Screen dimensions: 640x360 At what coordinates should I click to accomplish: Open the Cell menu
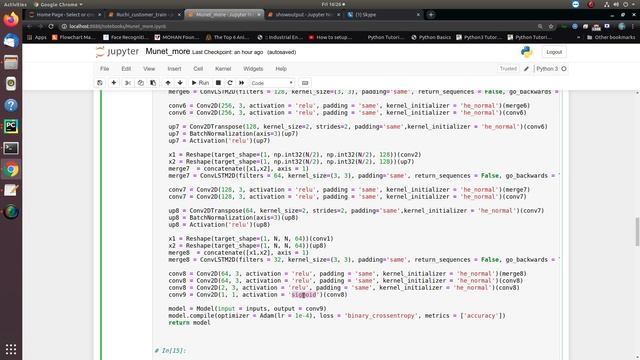[x=198, y=69]
